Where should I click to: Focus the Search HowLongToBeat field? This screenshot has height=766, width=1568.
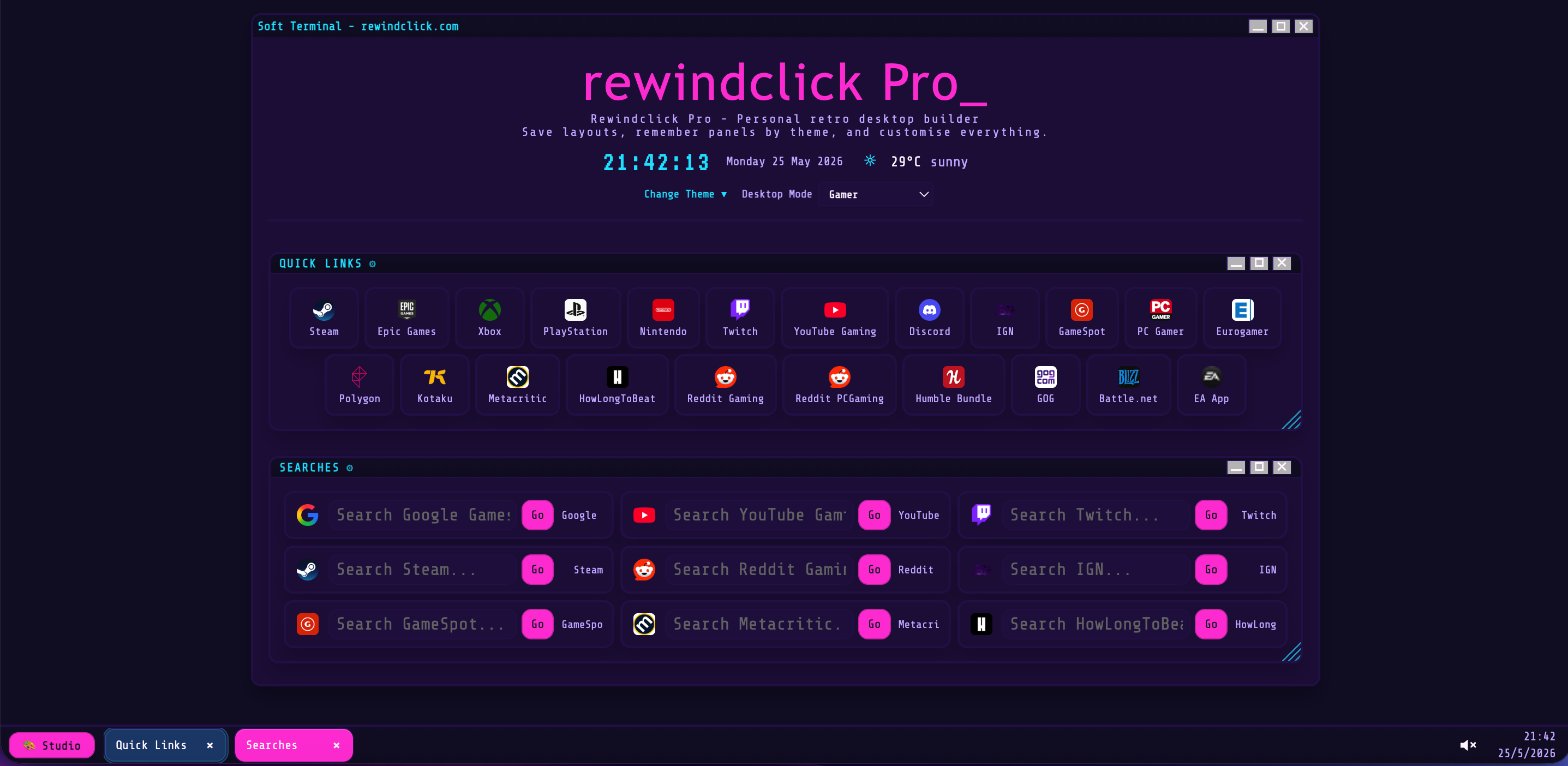[1096, 624]
